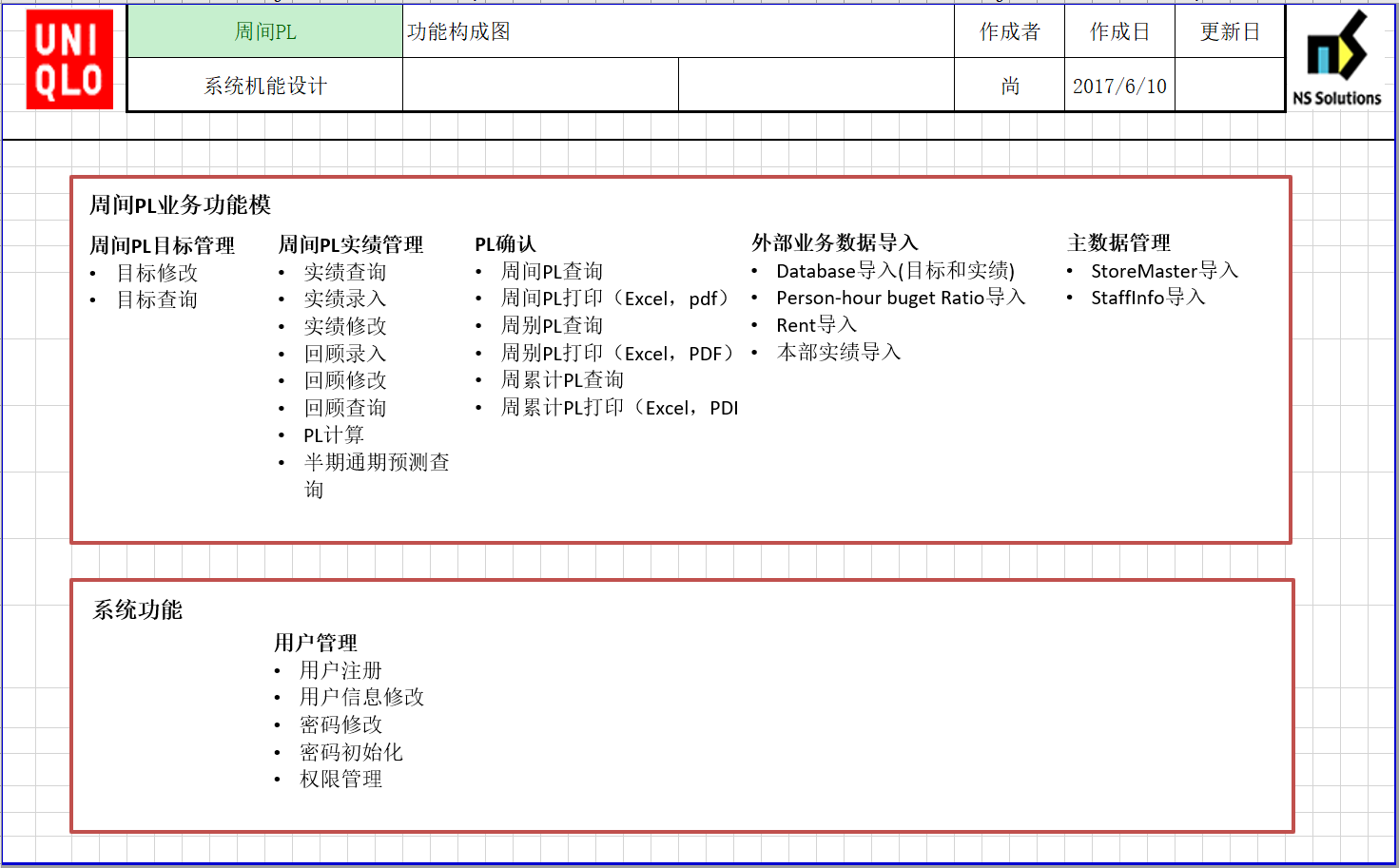This screenshot has width=1399, height=868.
Task: Select the 半期通期预测查询 bullet
Action: pos(377,475)
